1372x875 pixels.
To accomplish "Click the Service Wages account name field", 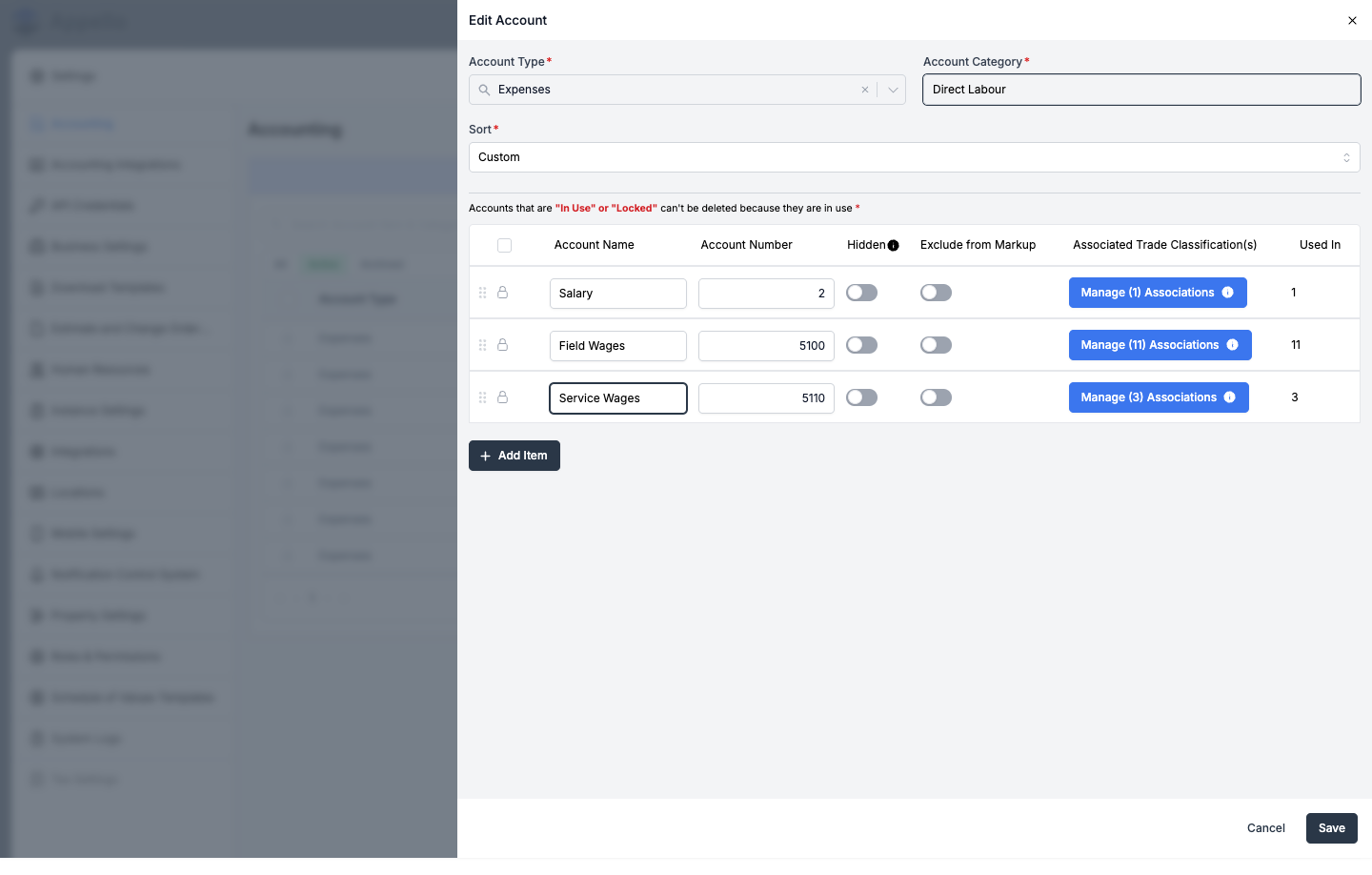I will [618, 398].
